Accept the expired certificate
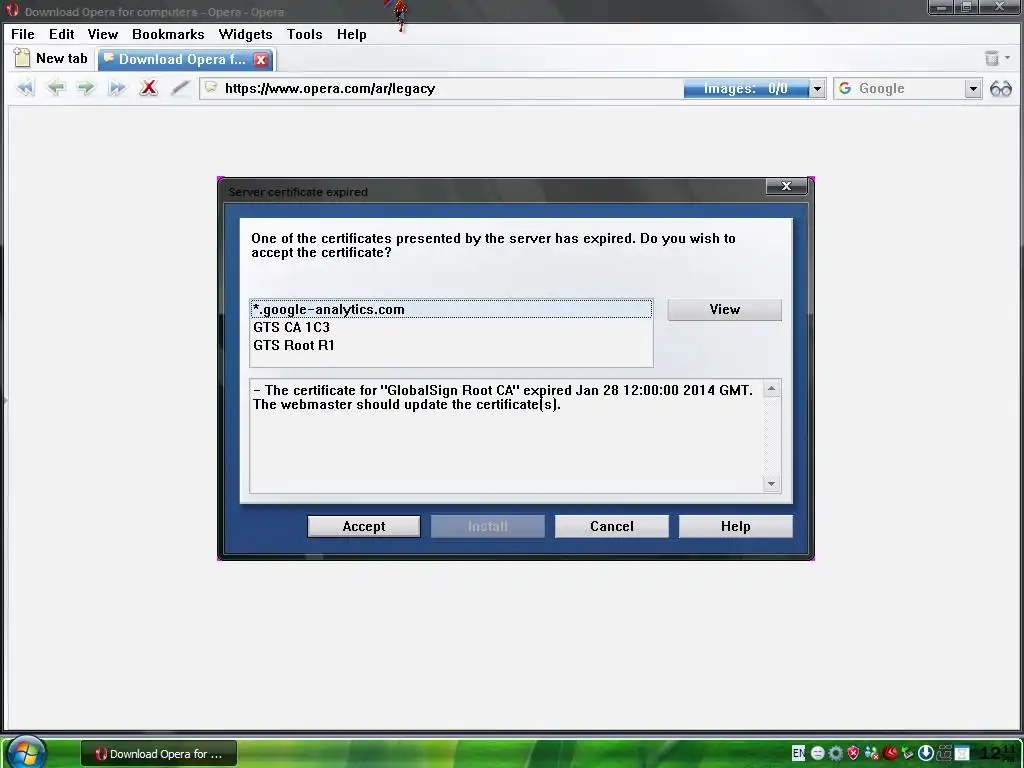 click(364, 526)
